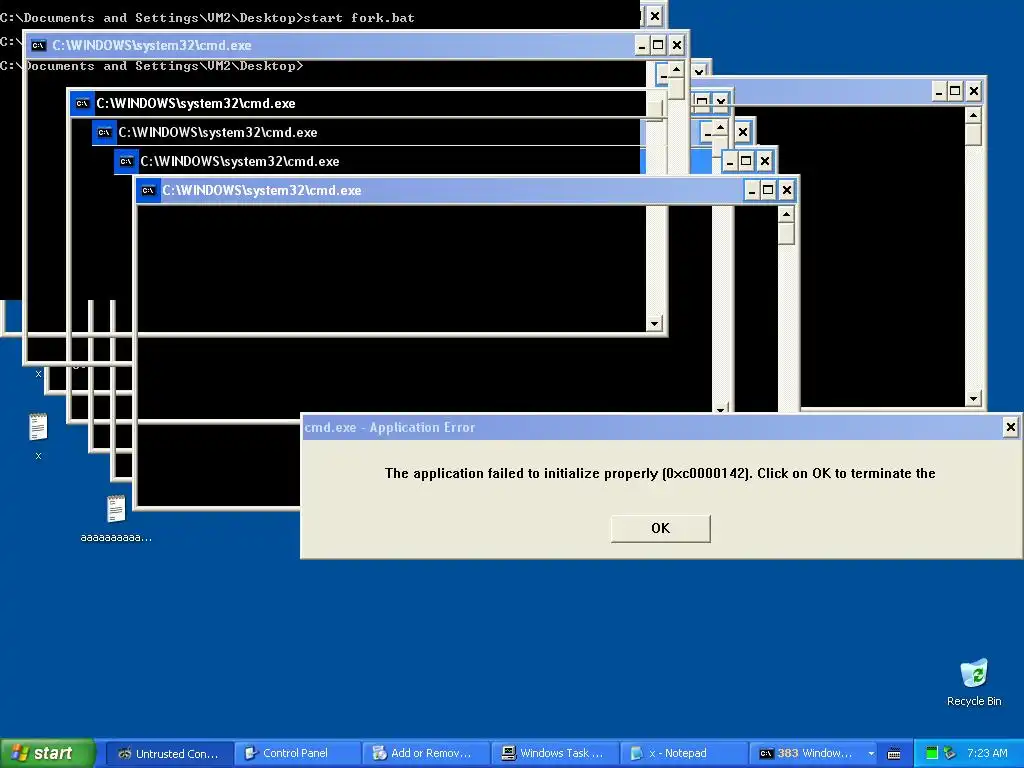
Task: Click the on-screen keyboard icon in the taskbar
Action: click(894, 754)
